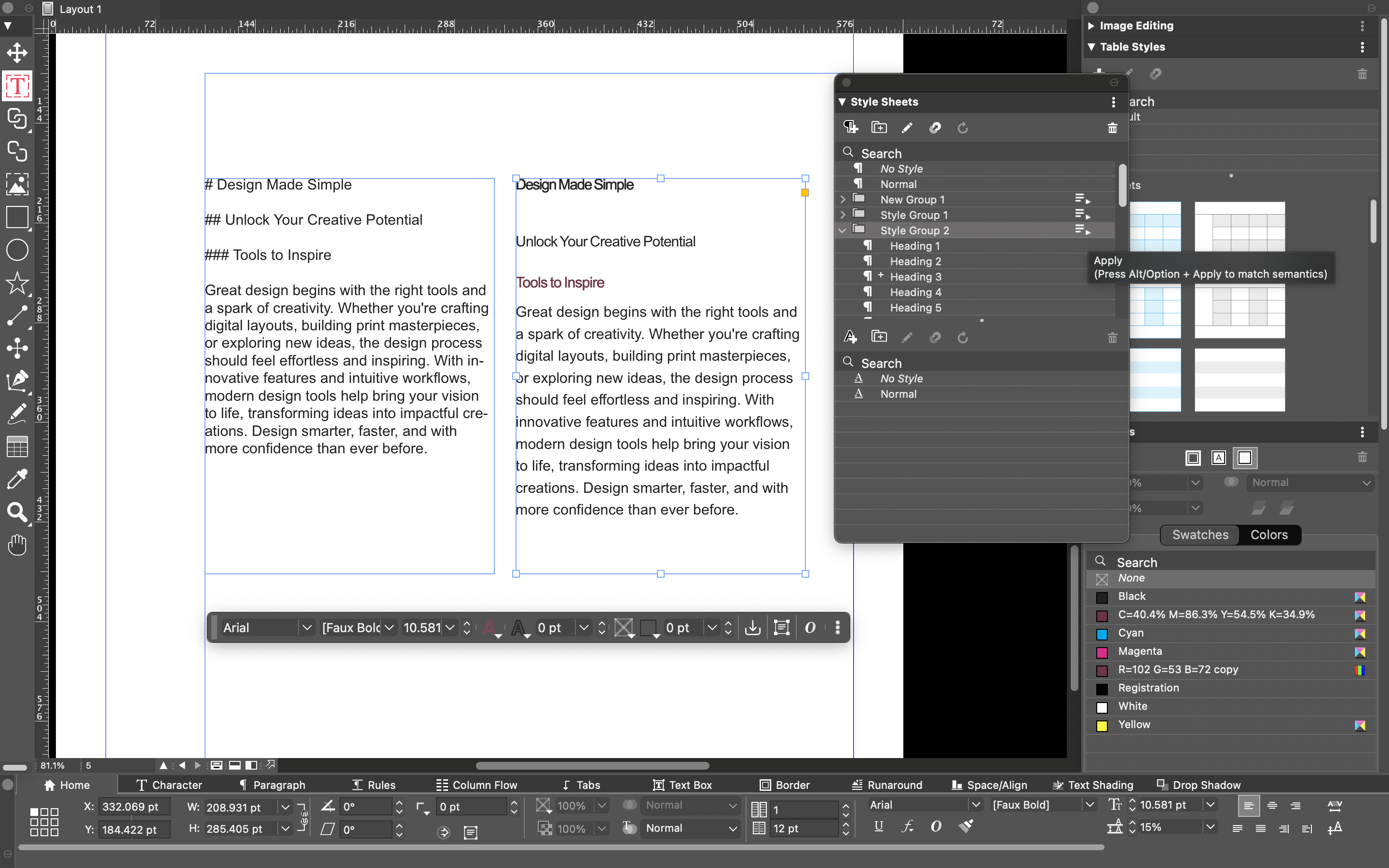Collapse the Table Styles panel
Image resolution: width=1389 pixels, height=868 pixels.
click(1091, 47)
